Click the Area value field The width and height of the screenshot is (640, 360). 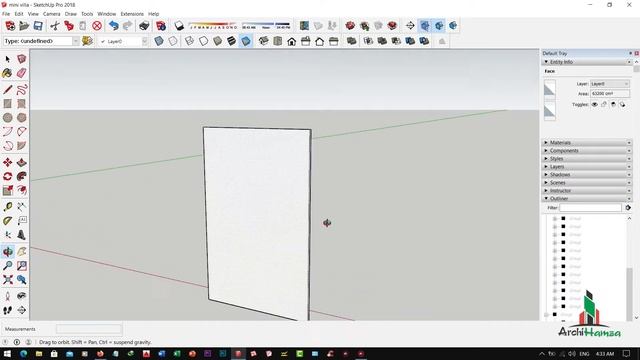[610, 93]
